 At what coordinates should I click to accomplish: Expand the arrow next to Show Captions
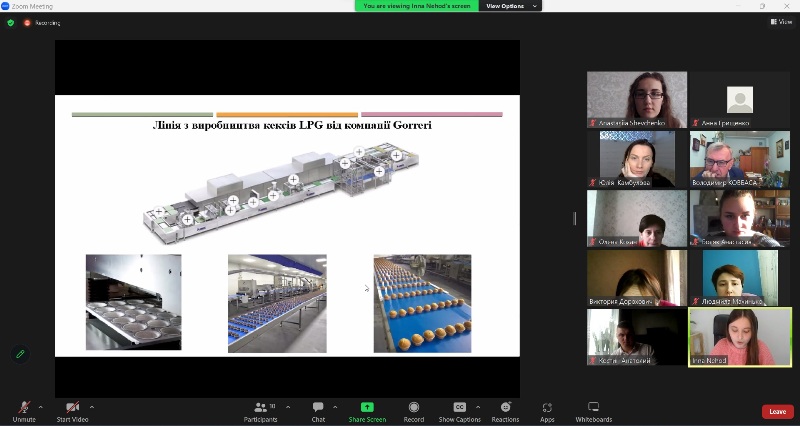pos(478,407)
